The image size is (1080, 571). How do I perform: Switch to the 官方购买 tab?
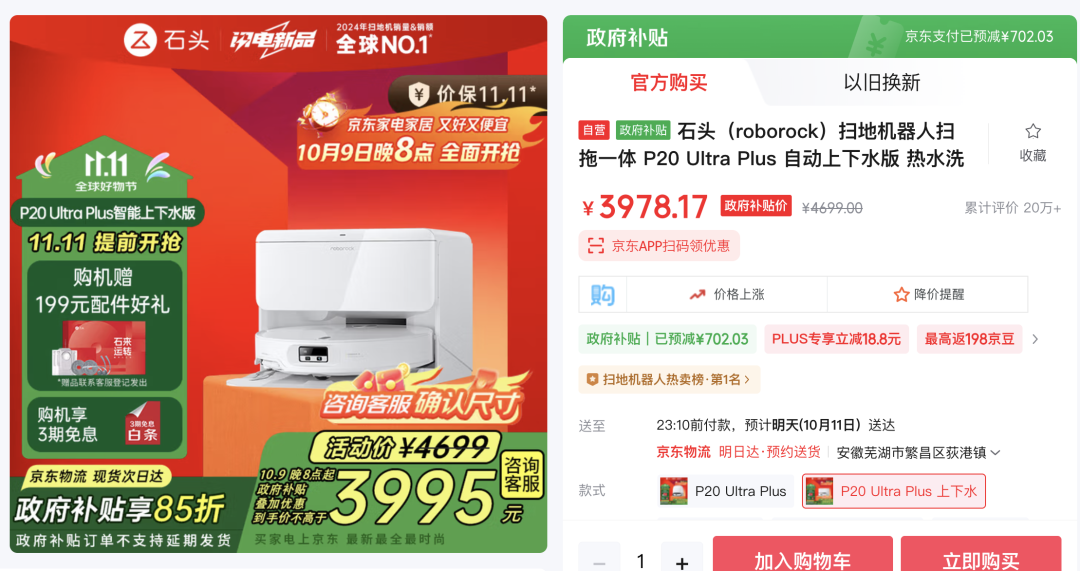tap(669, 83)
